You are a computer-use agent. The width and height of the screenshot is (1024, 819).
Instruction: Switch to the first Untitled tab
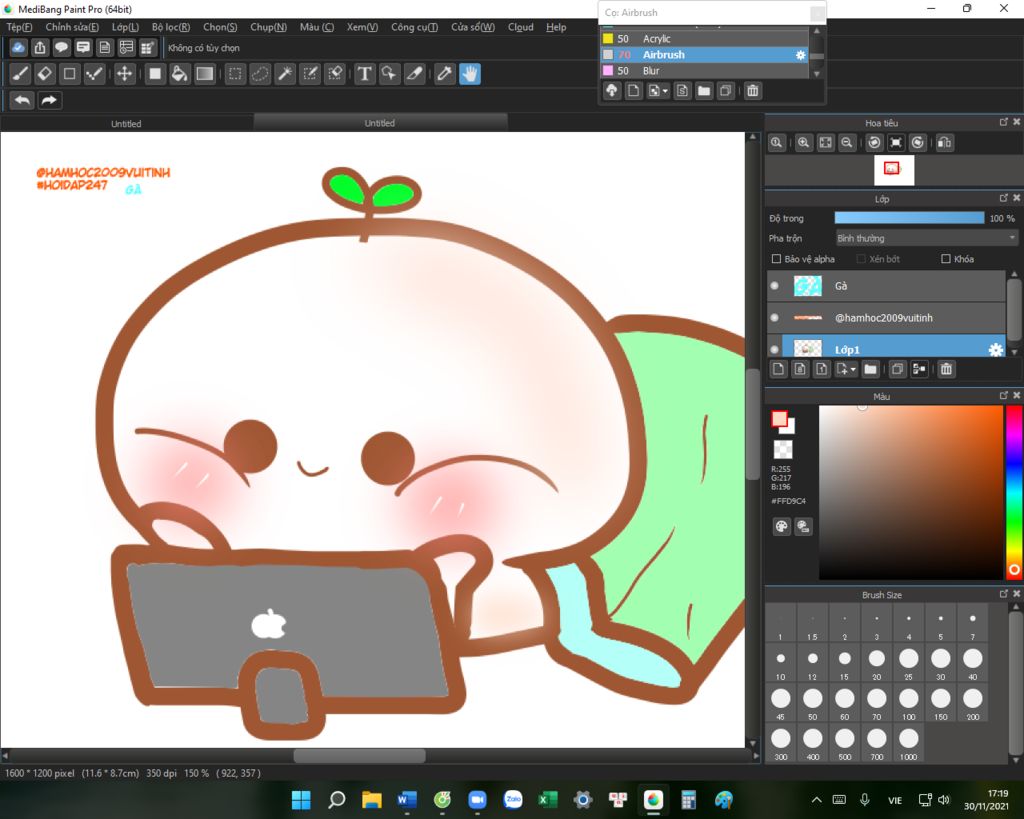pos(126,123)
